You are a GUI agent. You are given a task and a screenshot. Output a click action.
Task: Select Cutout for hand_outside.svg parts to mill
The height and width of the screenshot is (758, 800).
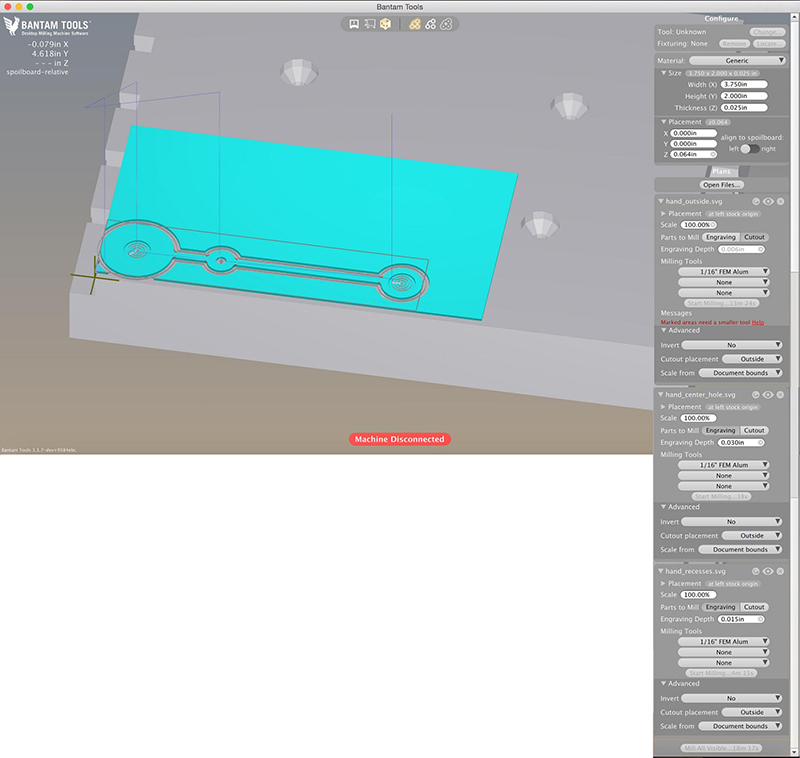[x=755, y=237]
